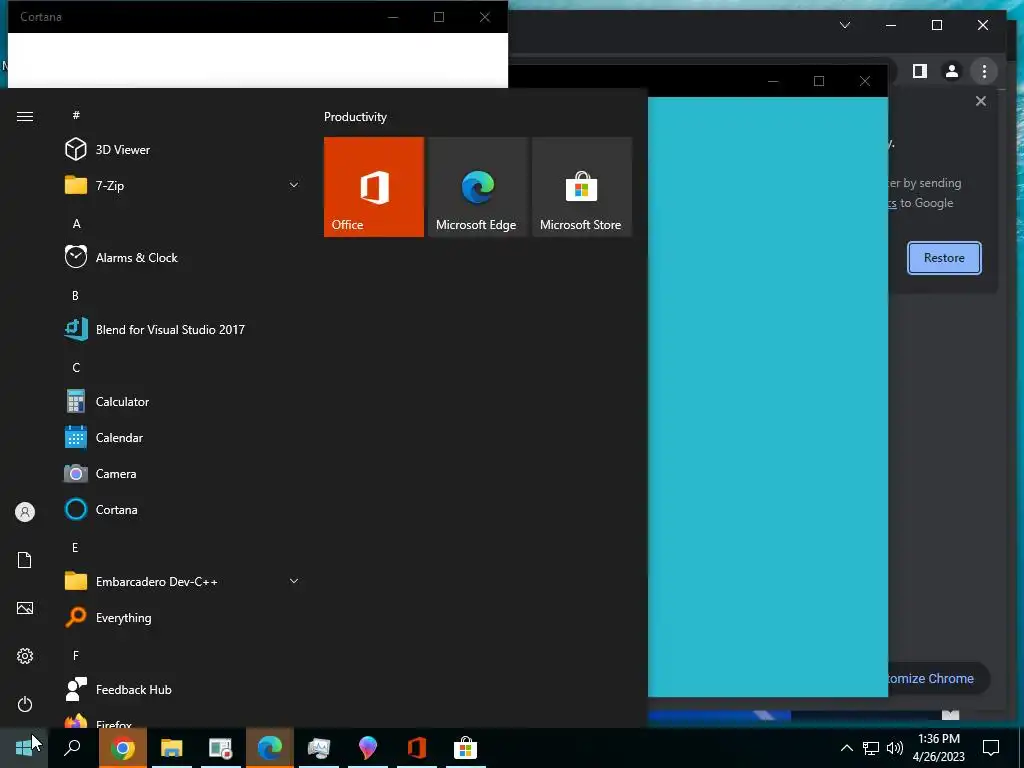This screenshot has height=768, width=1024.
Task: Launch Alarms & Clock app
Action: tap(183, 257)
